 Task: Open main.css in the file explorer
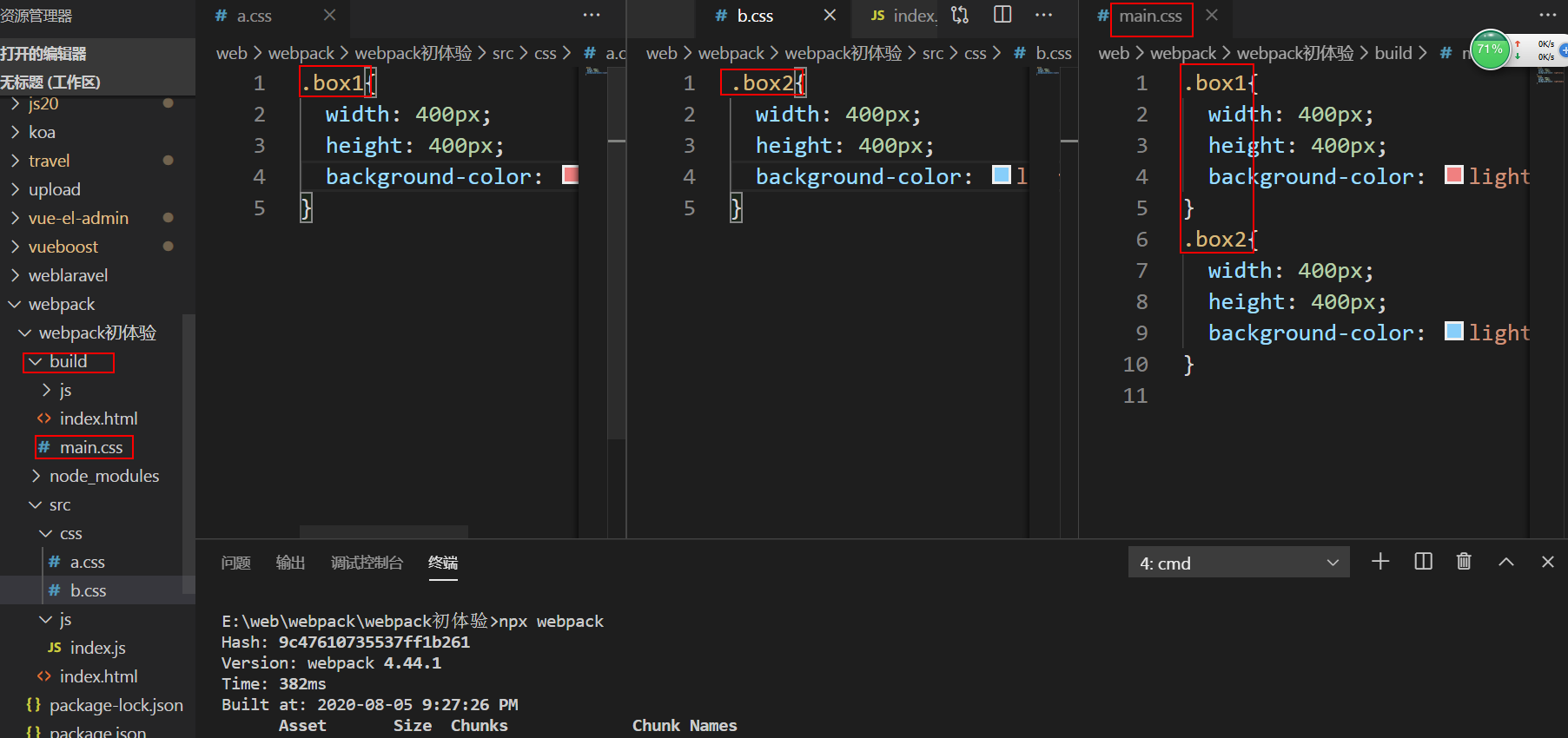90,447
